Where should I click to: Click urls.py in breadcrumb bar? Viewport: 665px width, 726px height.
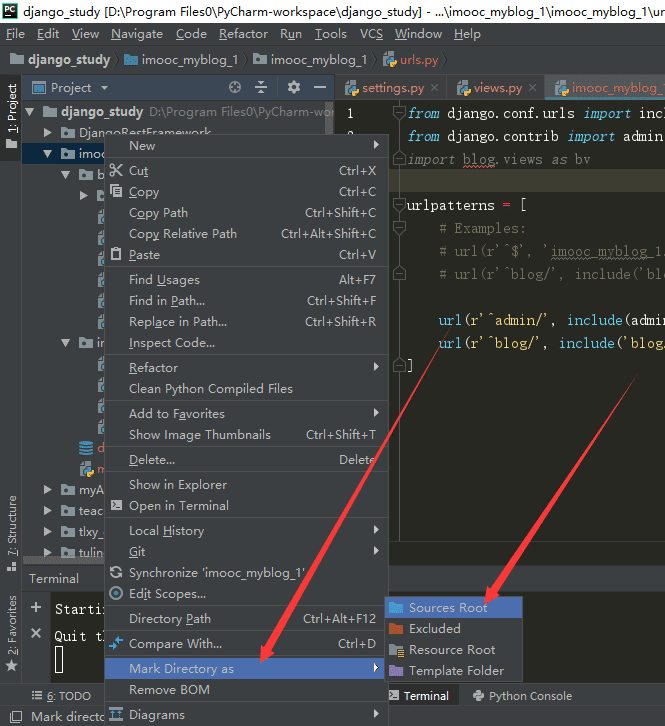[x=411, y=60]
